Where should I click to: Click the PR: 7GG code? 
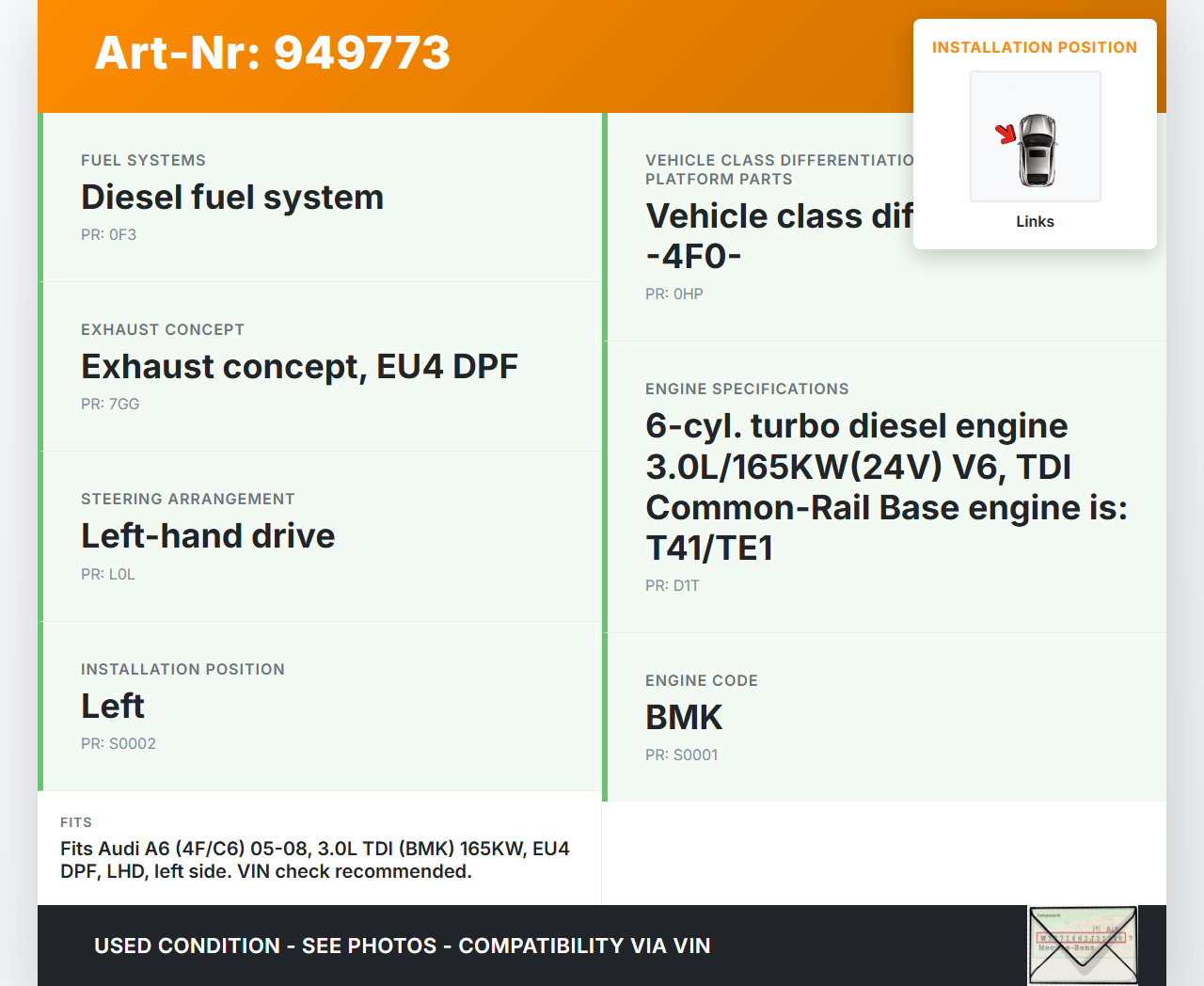tap(110, 405)
